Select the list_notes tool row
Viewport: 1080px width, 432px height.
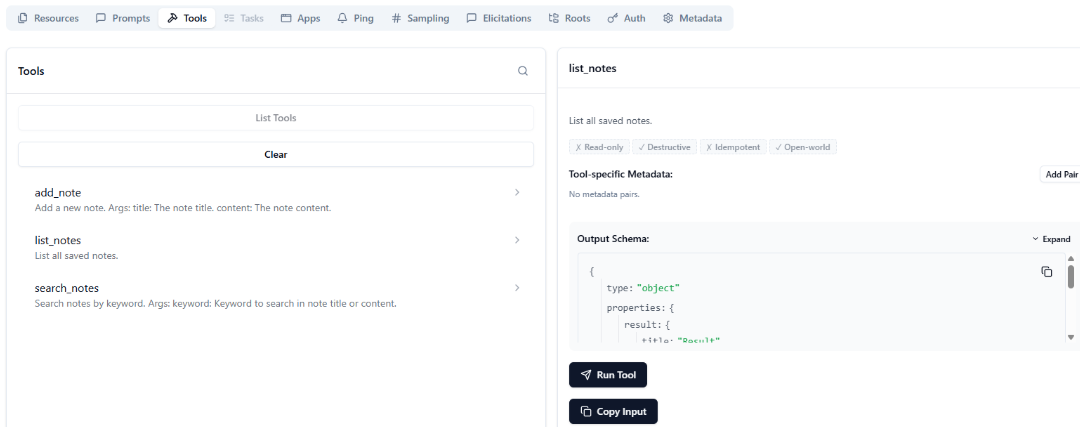(x=276, y=247)
